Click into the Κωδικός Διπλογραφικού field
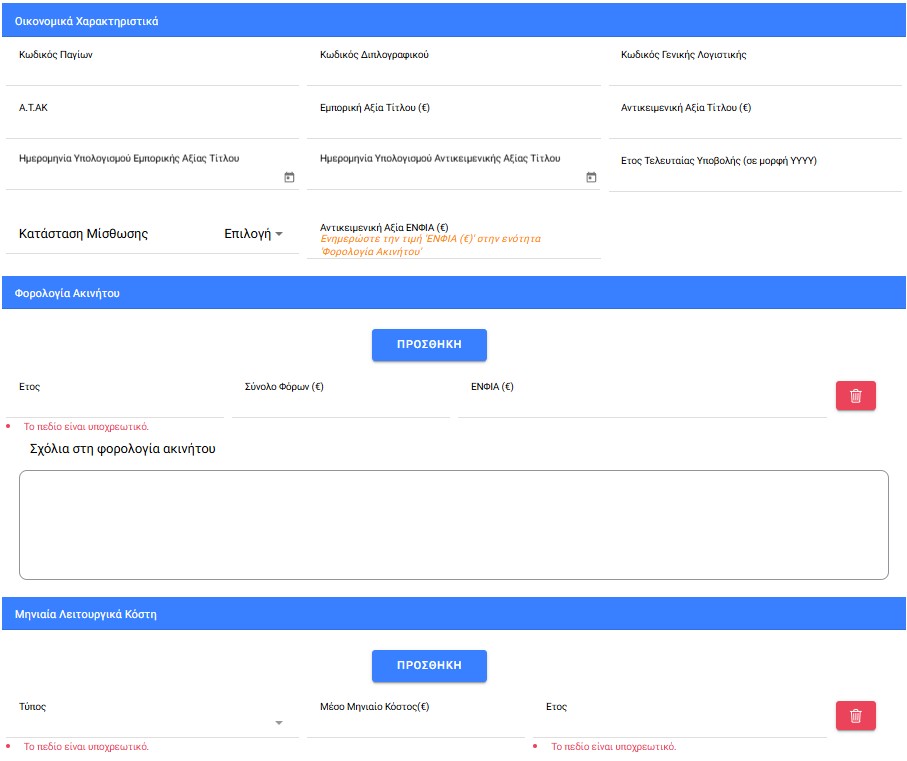Image resolution: width=907 pixels, height=761 pixels. click(453, 72)
